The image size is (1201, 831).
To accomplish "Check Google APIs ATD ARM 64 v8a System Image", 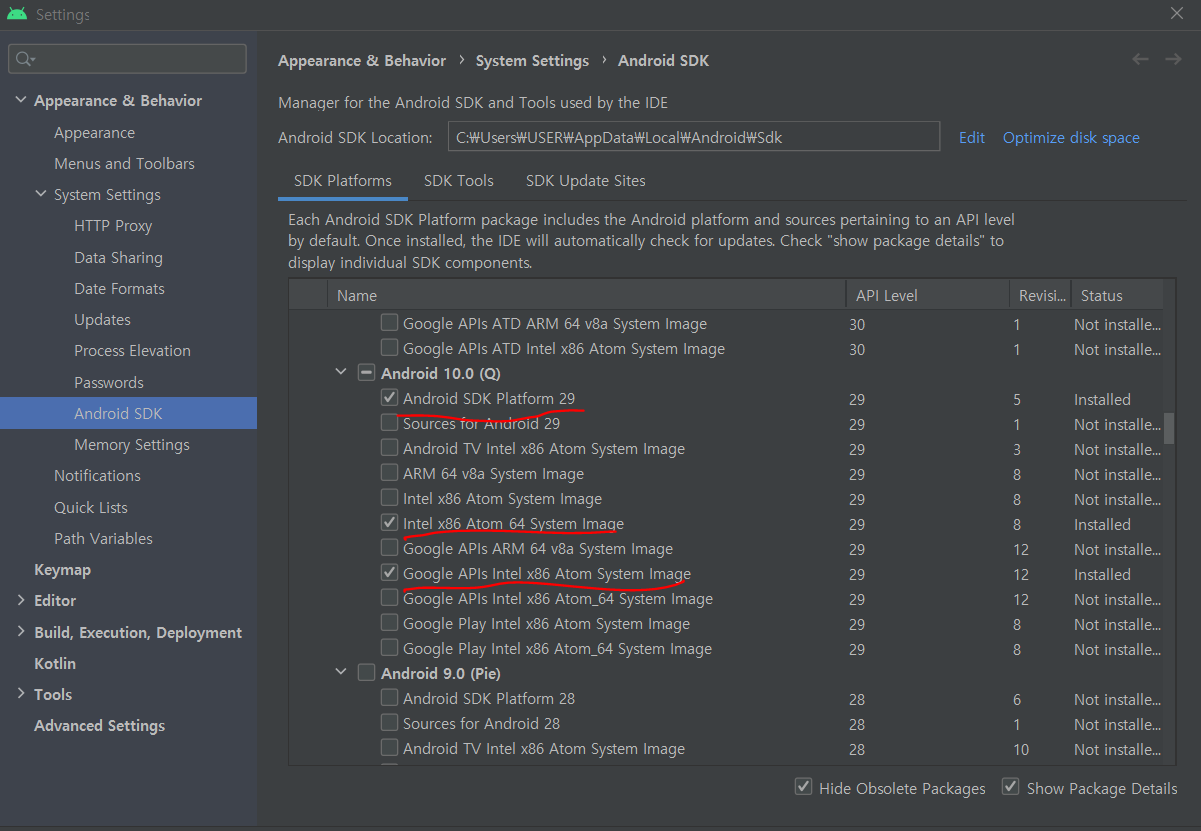I will (389, 323).
